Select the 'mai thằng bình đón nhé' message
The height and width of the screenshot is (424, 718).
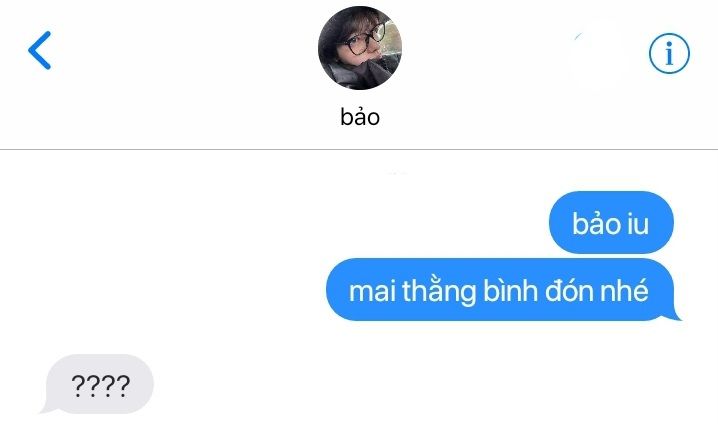tap(503, 290)
